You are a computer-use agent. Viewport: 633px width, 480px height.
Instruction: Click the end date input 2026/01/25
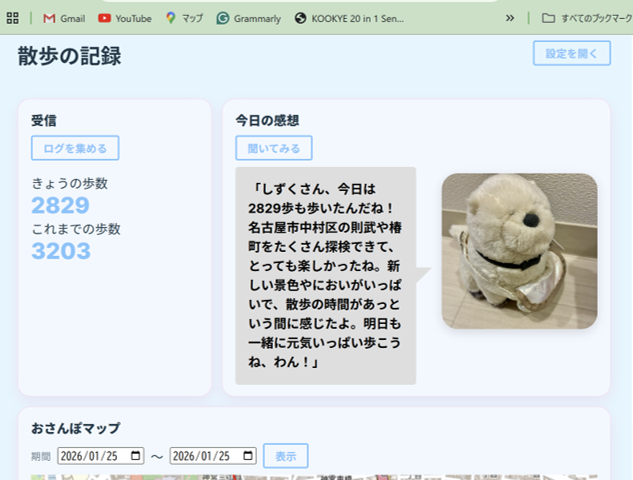click(213, 456)
